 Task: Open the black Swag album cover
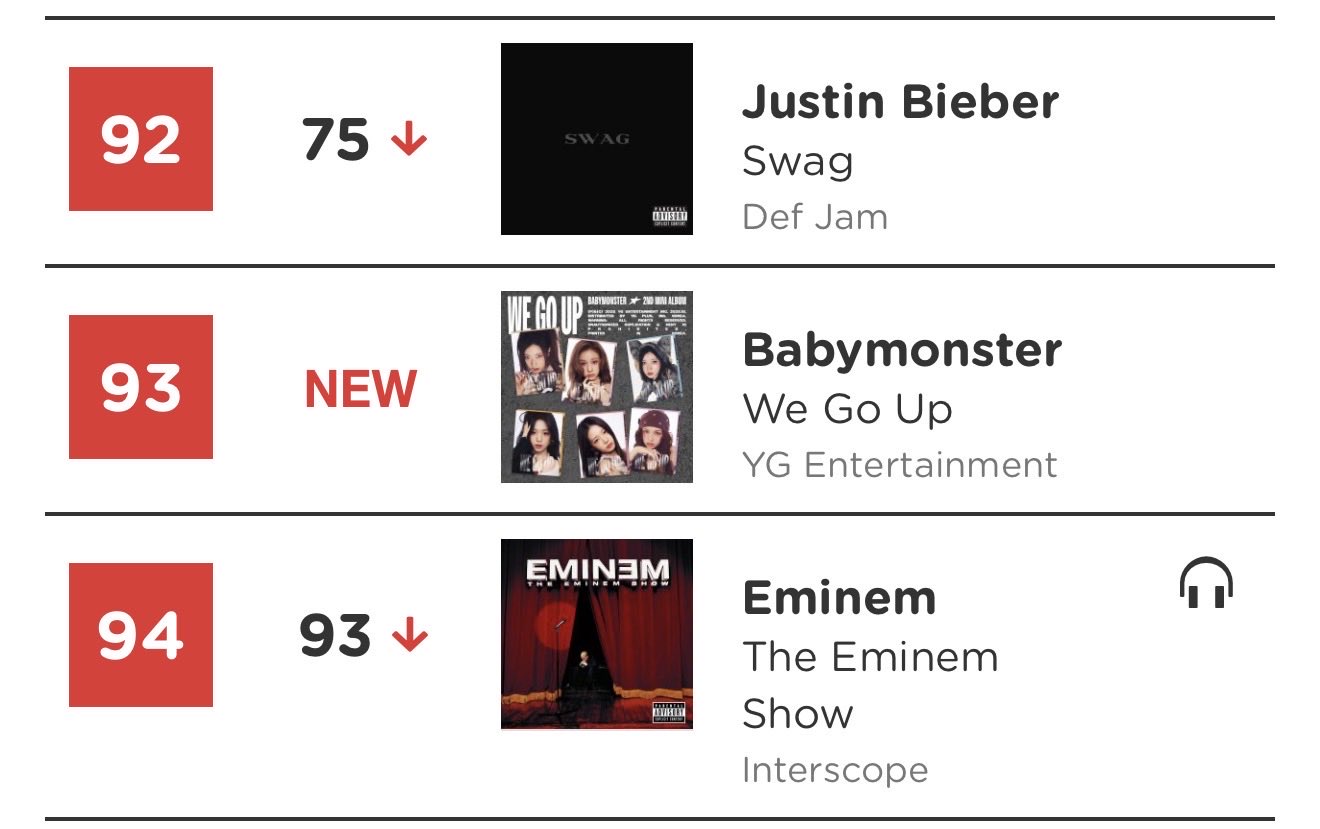pyautogui.click(x=596, y=139)
